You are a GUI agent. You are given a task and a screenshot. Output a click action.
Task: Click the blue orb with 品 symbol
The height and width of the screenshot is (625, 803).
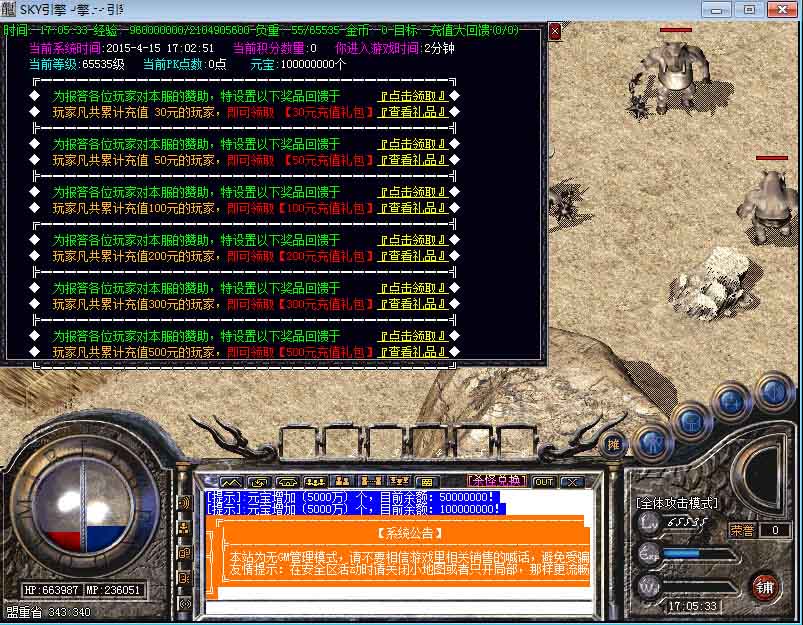pyautogui.click(x=692, y=423)
